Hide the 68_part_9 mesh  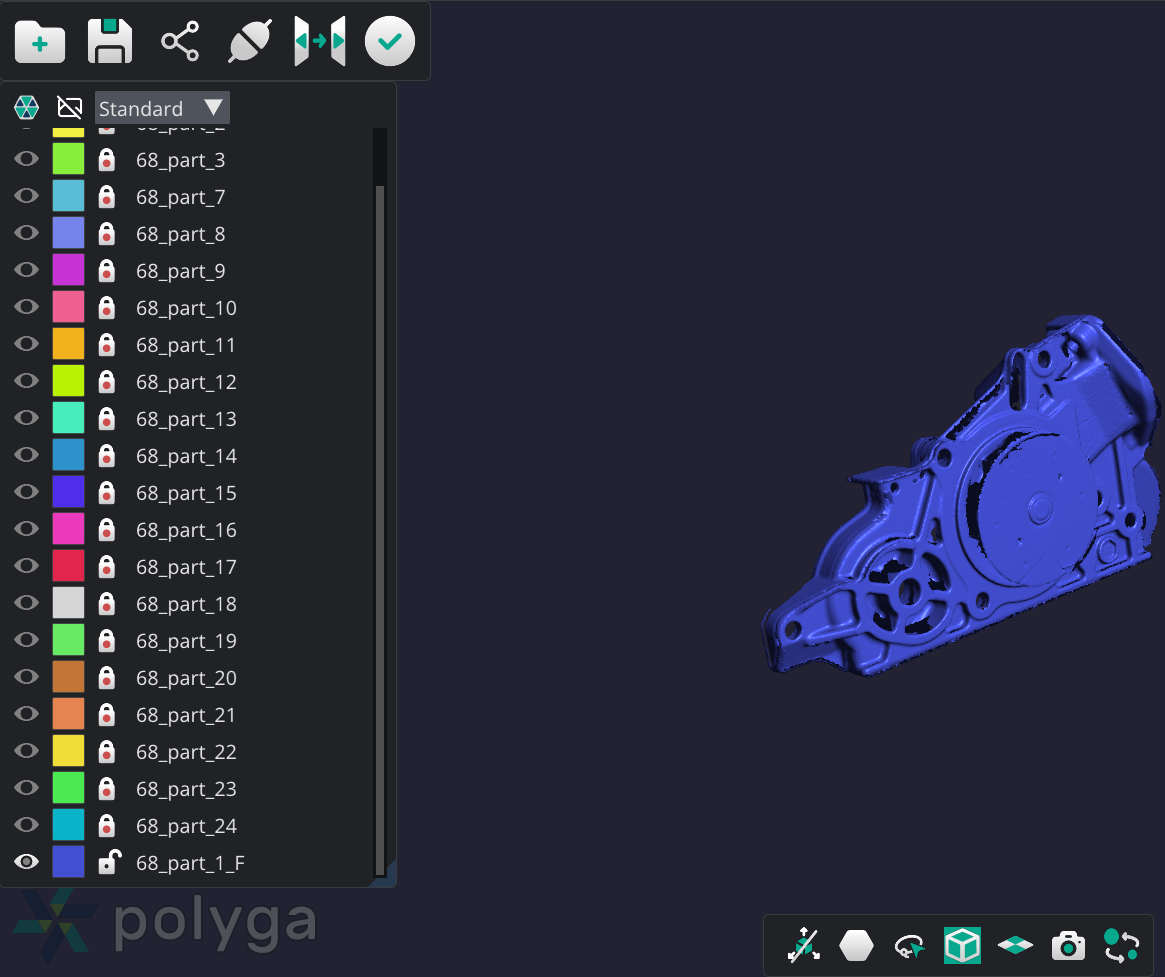pos(26,269)
